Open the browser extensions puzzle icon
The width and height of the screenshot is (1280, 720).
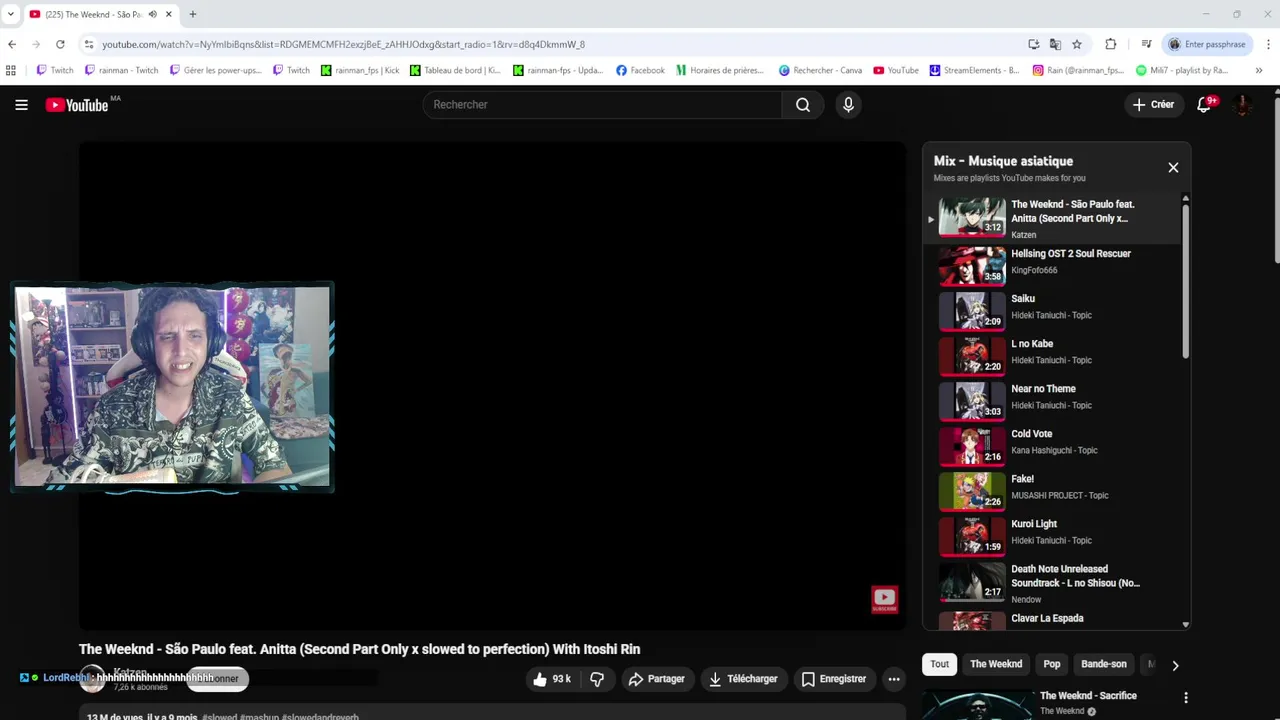pos(1110,44)
